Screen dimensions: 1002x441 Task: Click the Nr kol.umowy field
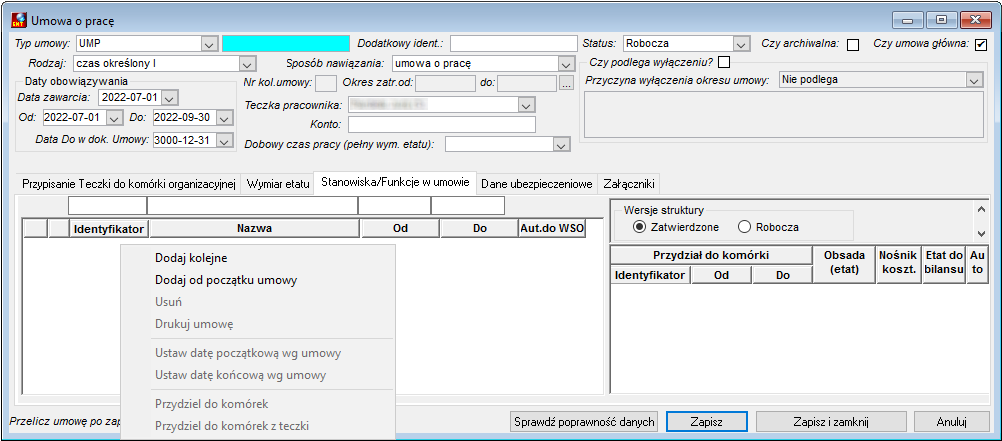tap(326, 84)
